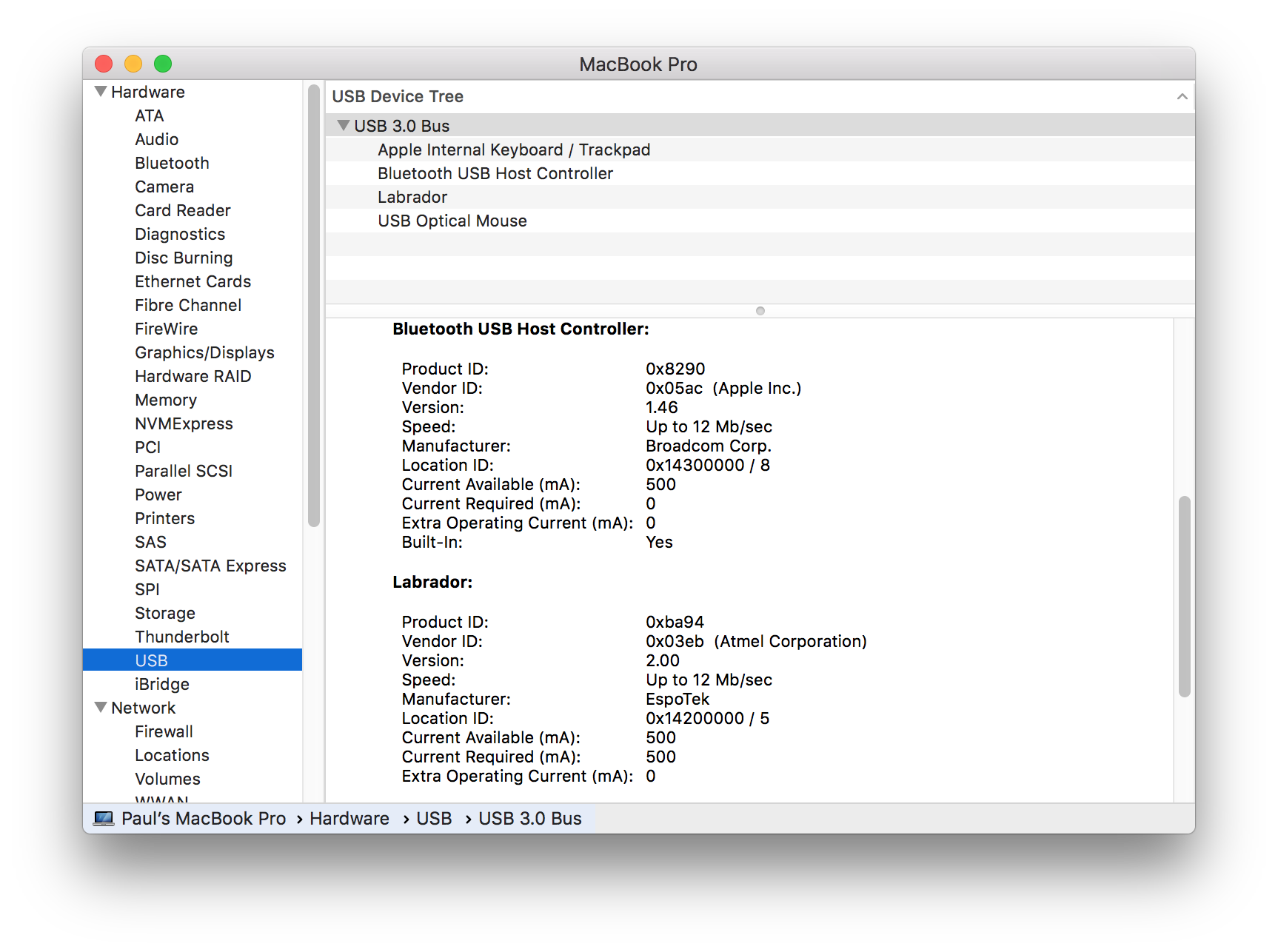Open Memory information
The width and height of the screenshot is (1278, 952).
point(166,400)
